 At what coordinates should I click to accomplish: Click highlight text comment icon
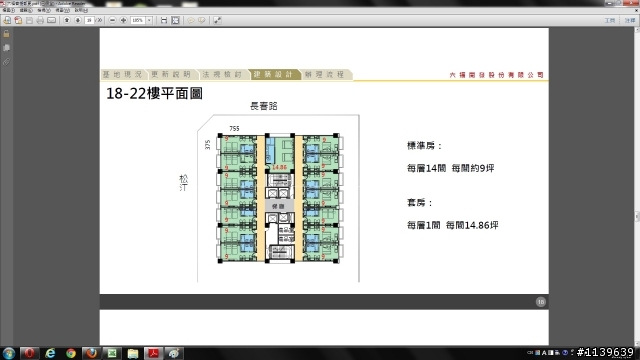point(202,20)
